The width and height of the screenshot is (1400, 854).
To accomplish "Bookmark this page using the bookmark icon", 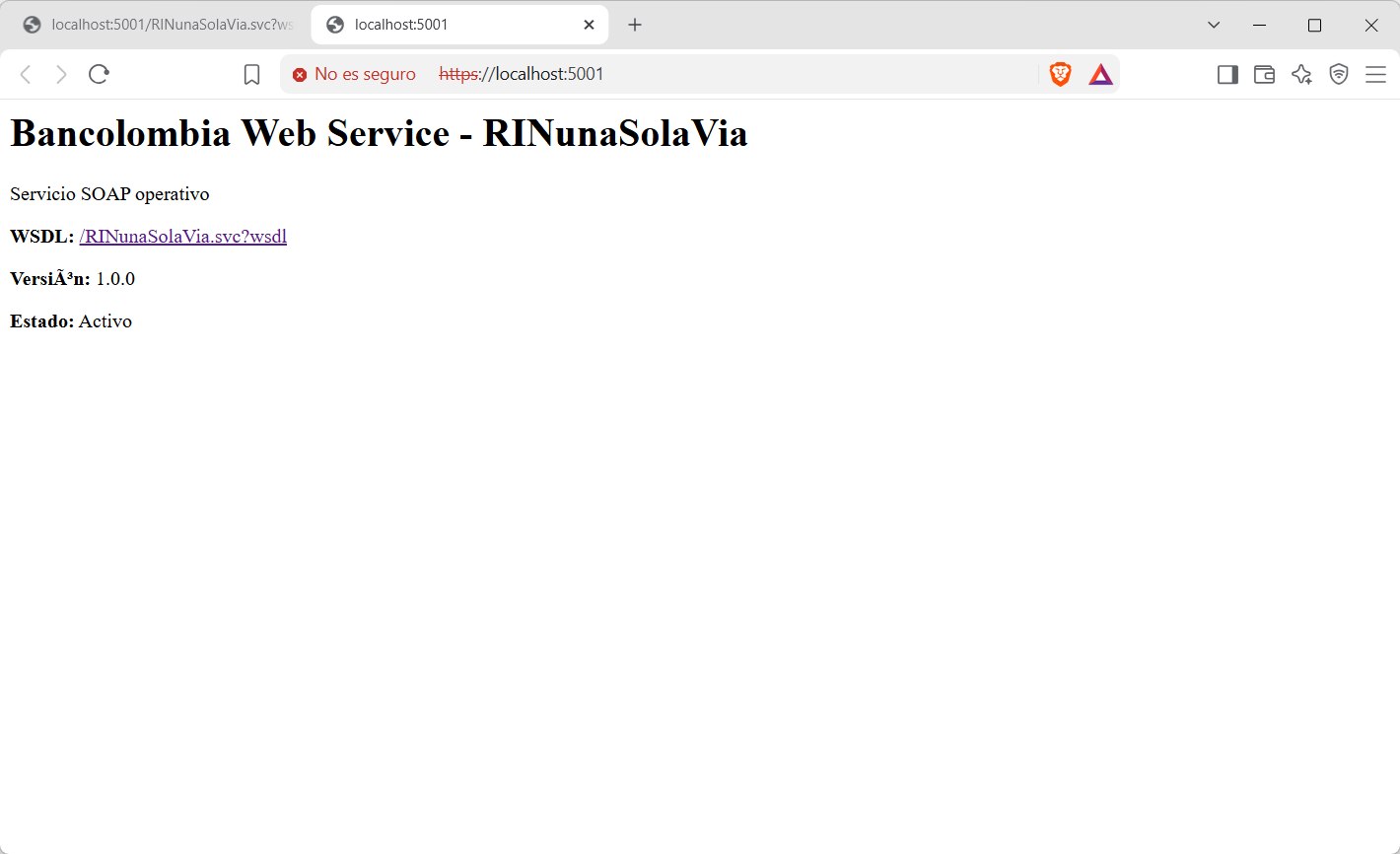I will coord(251,74).
